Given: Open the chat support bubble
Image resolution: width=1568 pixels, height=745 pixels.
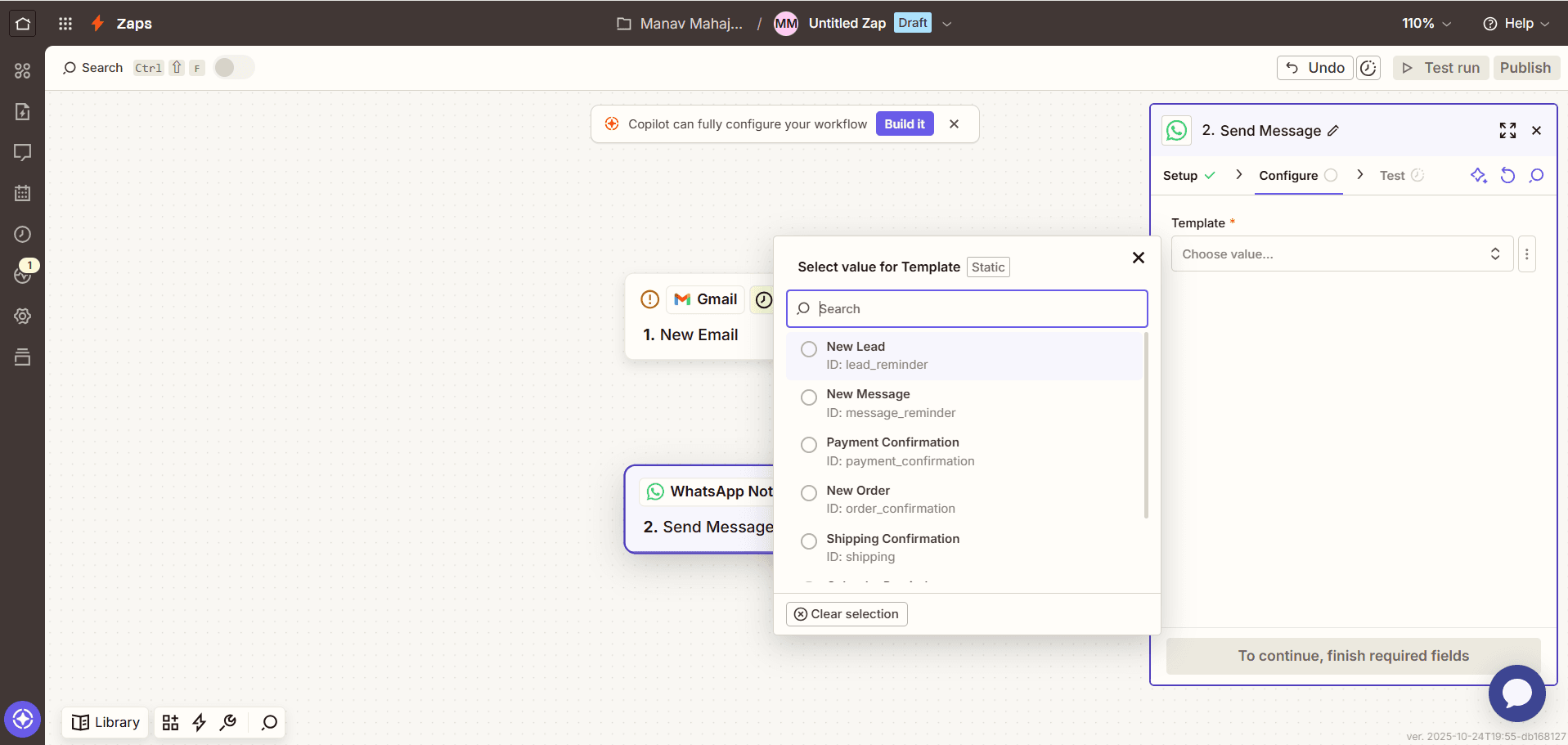Looking at the screenshot, I should click(1516, 693).
